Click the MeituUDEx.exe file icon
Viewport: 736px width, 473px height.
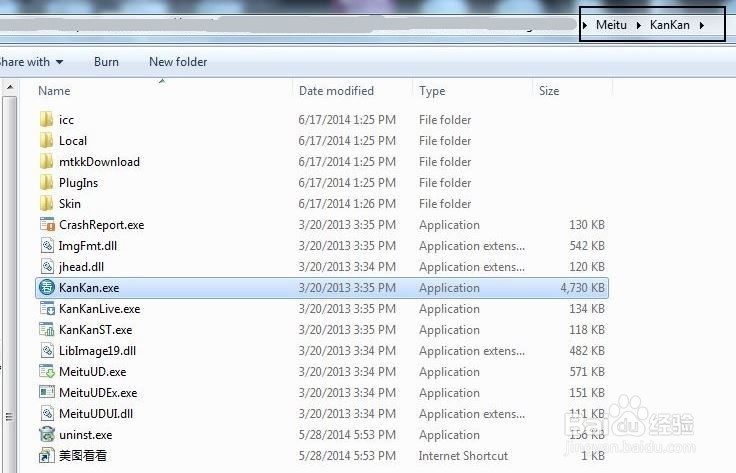click(47, 392)
